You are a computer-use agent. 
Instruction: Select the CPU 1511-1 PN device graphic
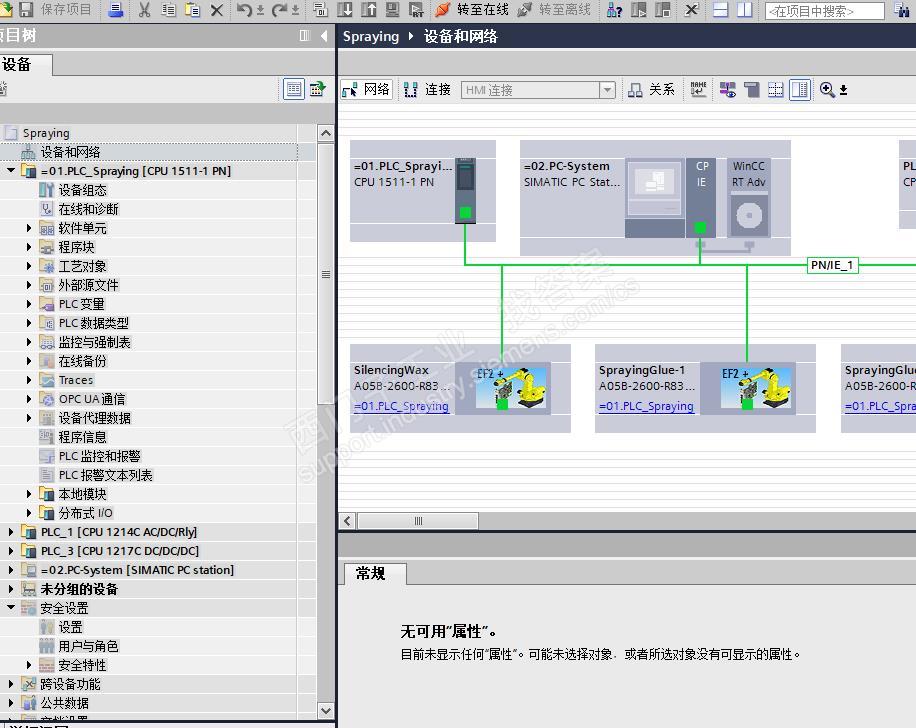point(465,191)
